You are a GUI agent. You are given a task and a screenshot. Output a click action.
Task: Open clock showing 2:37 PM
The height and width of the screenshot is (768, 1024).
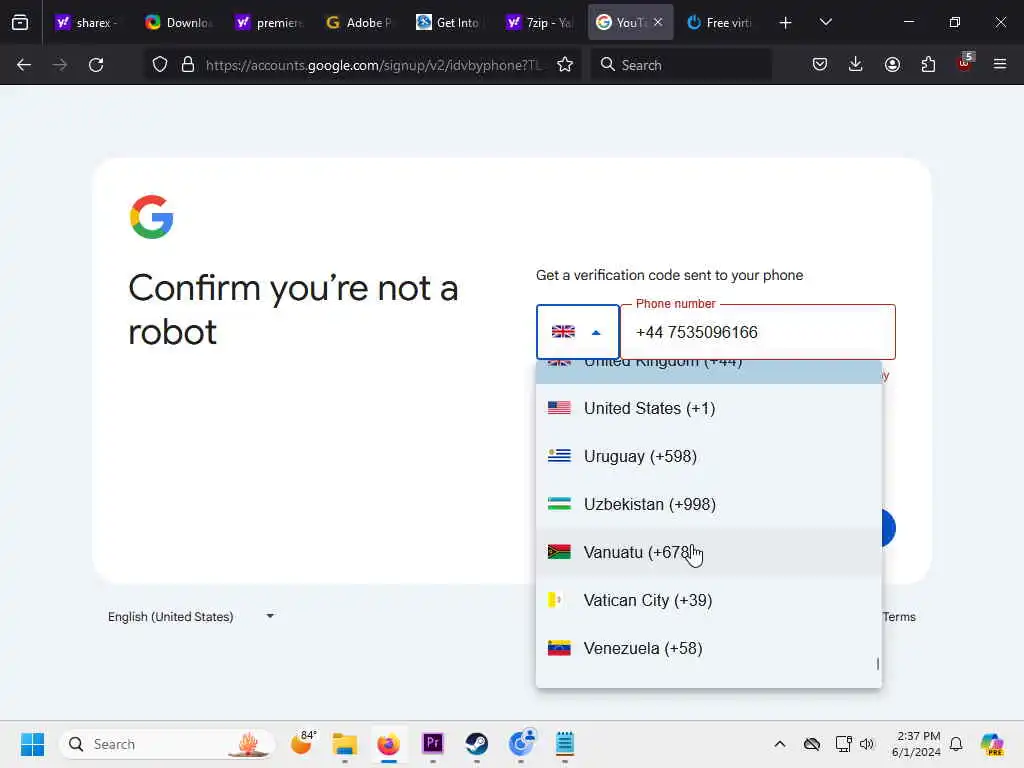pyautogui.click(x=916, y=744)
